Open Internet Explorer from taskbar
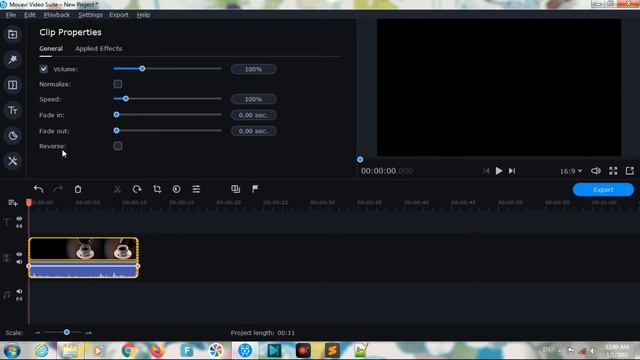This screenshot has height=360, width=640. (41, 351)
